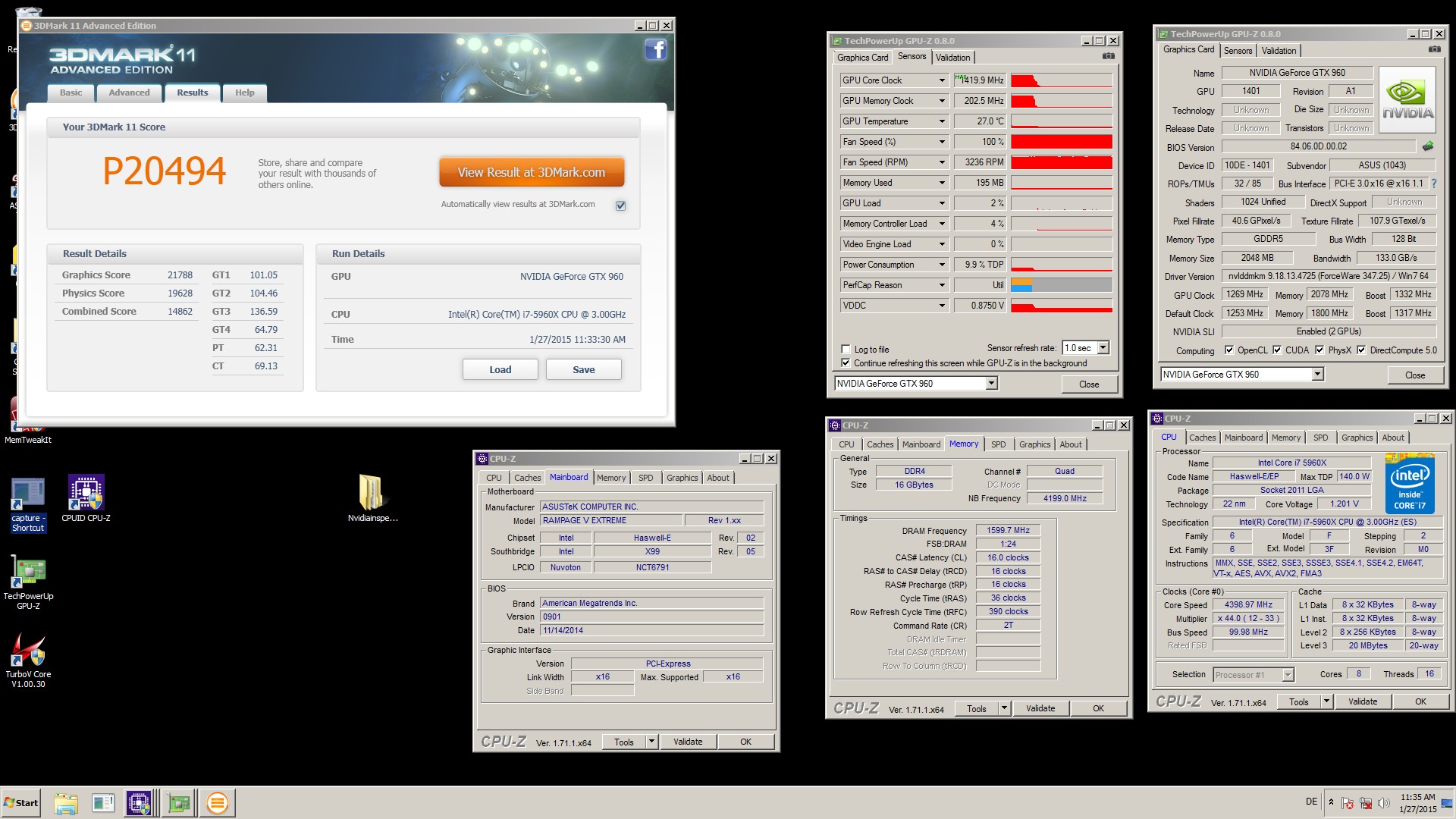Viewport: 1456px width, 819px height.
Task: Switch to the Advanced tab in 3DMark 11
Action: 129,93
